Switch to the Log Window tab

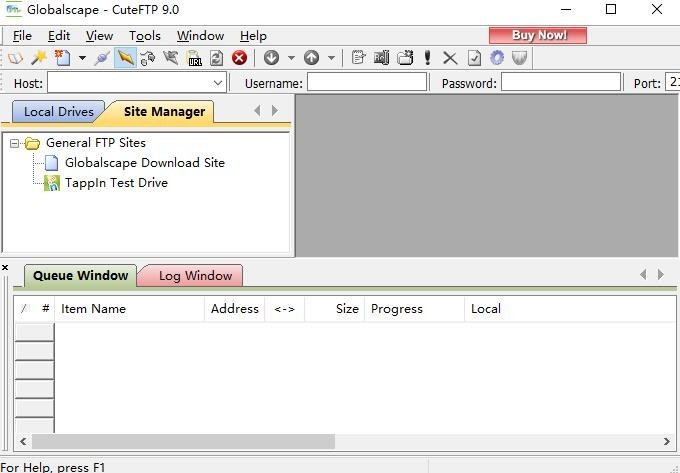pos(195,276)
